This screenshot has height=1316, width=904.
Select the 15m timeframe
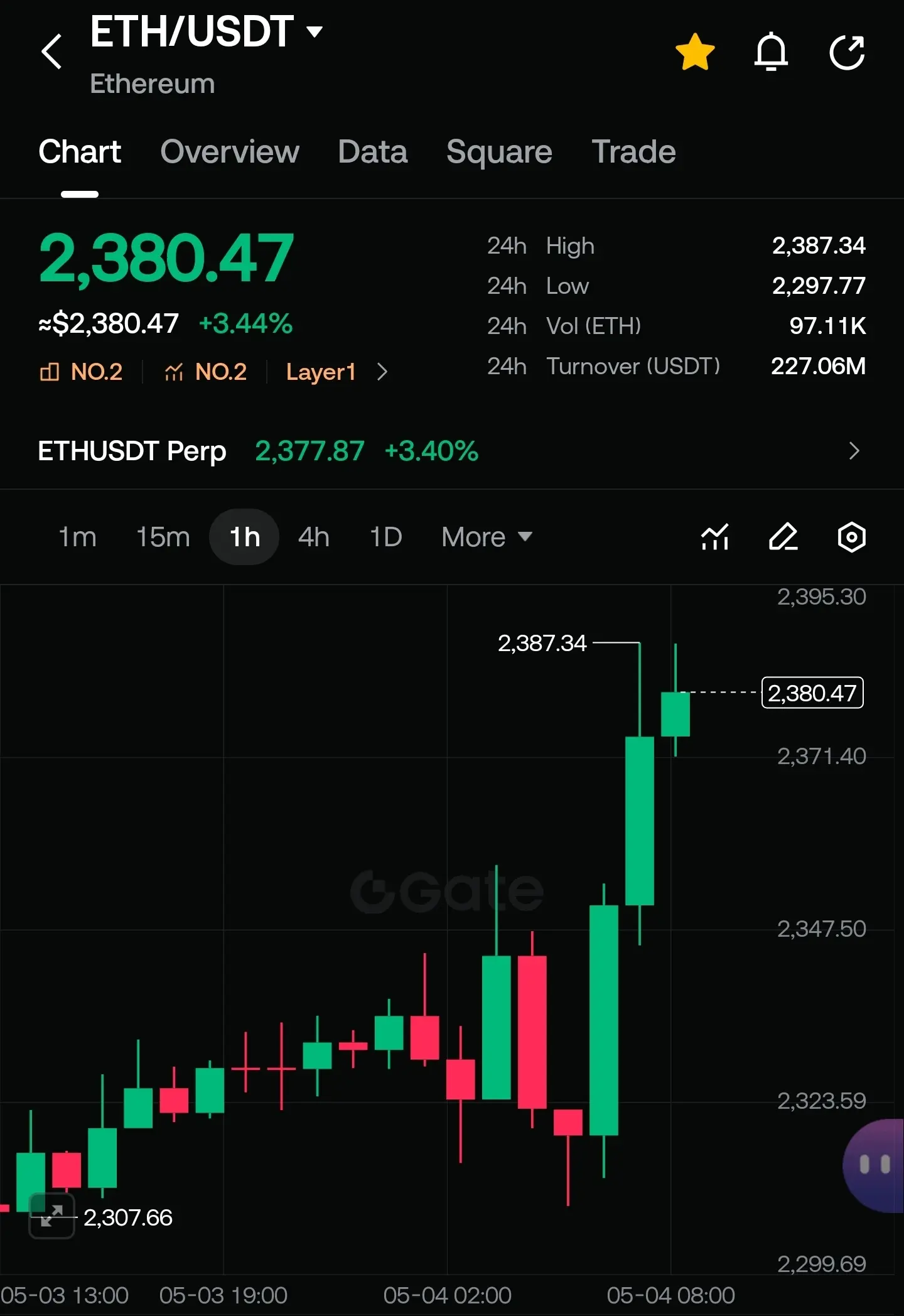163,537
